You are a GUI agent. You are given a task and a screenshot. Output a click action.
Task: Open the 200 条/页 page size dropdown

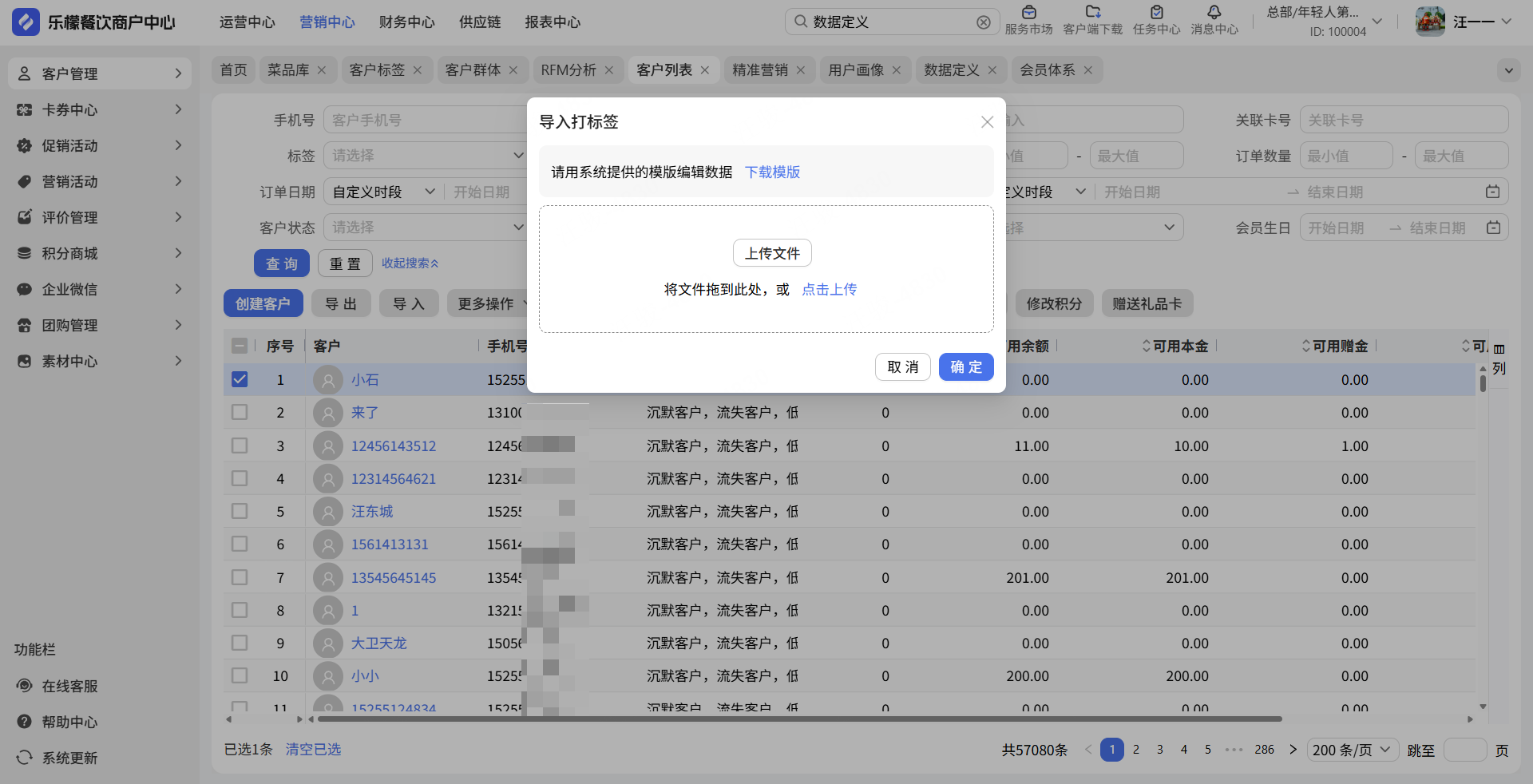[x=1352, y=750]
